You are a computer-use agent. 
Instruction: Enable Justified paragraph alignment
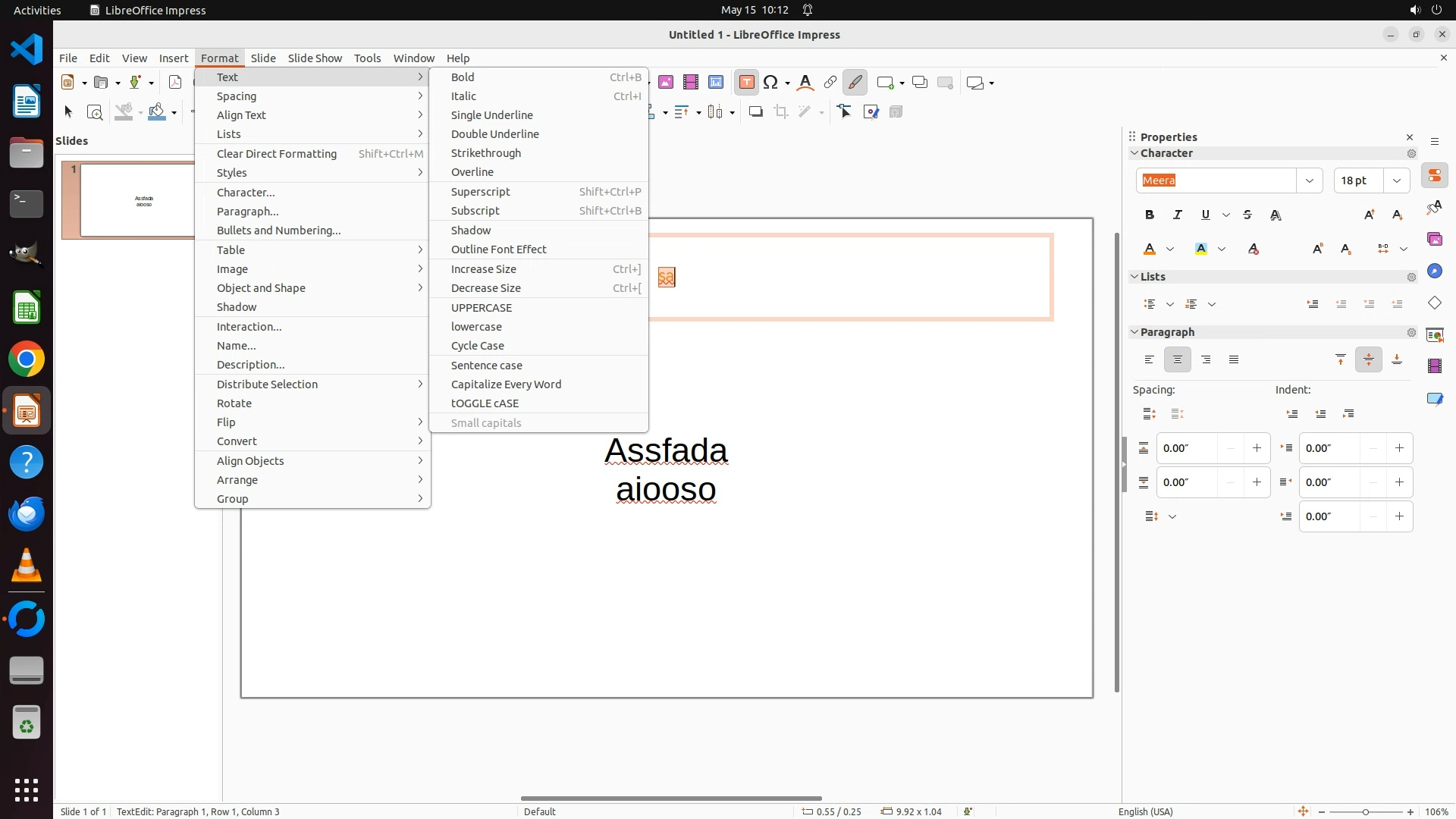(1234, 360)
